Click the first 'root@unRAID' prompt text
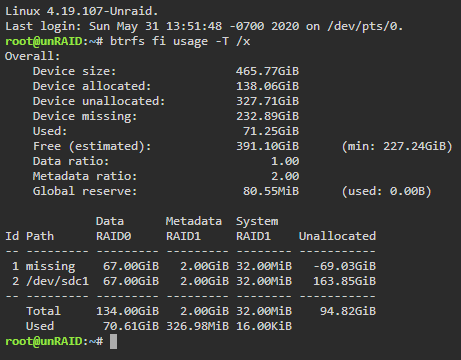 point(44,42)
